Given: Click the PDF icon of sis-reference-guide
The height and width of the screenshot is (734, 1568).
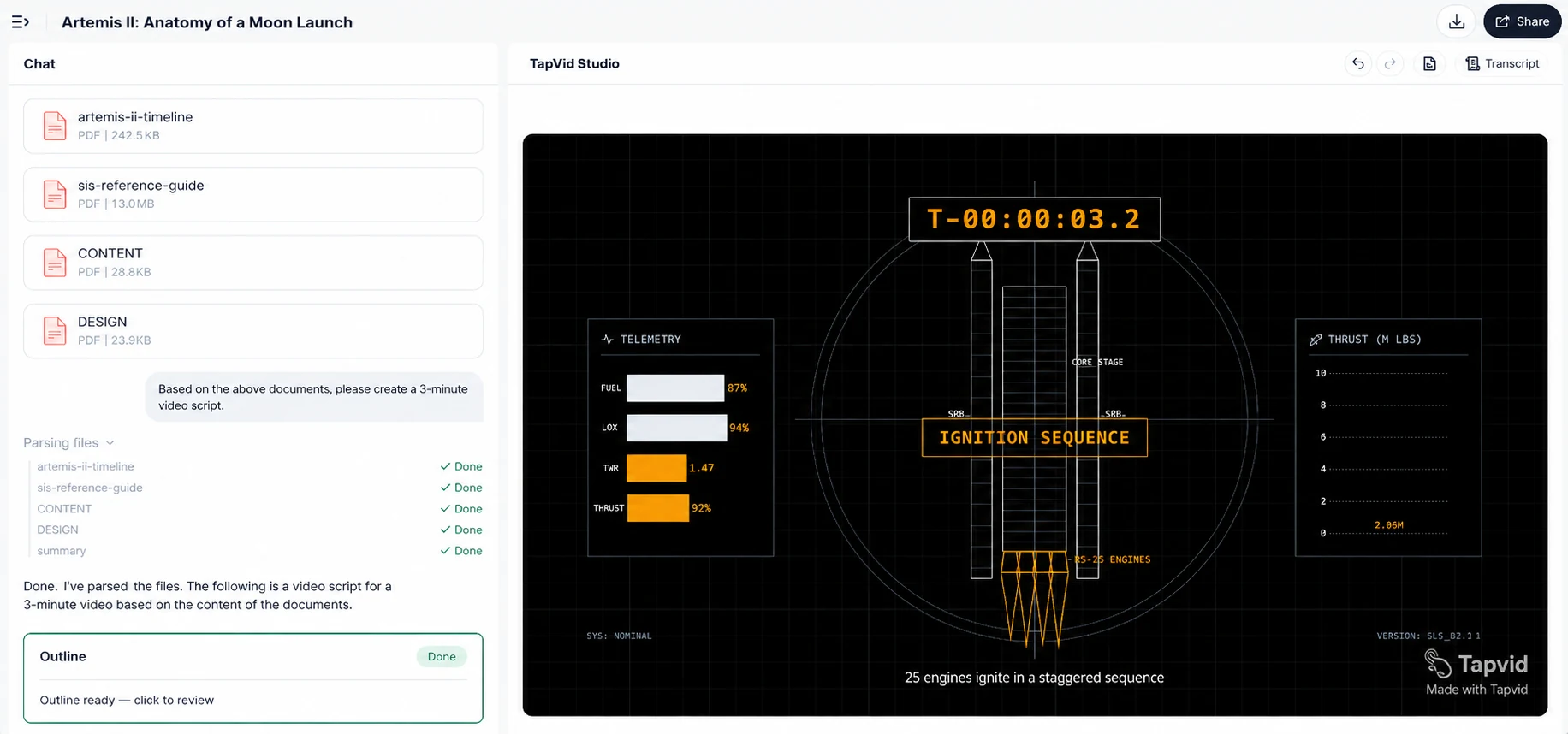Looking at the screenshot, I should (x=55, y=194).
